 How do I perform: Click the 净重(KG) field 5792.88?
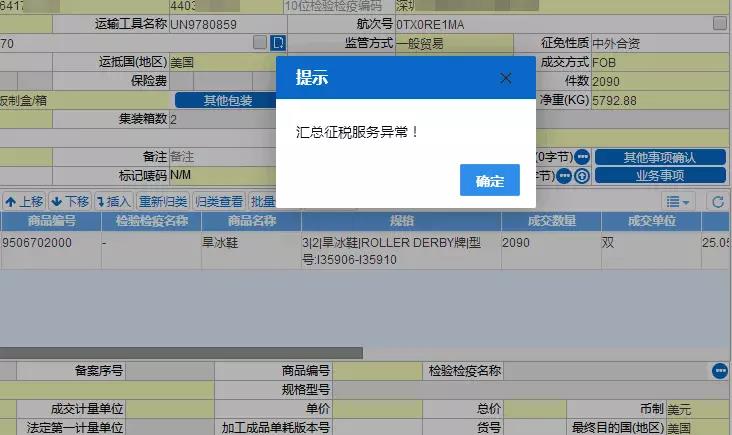(x=660, y=100)
